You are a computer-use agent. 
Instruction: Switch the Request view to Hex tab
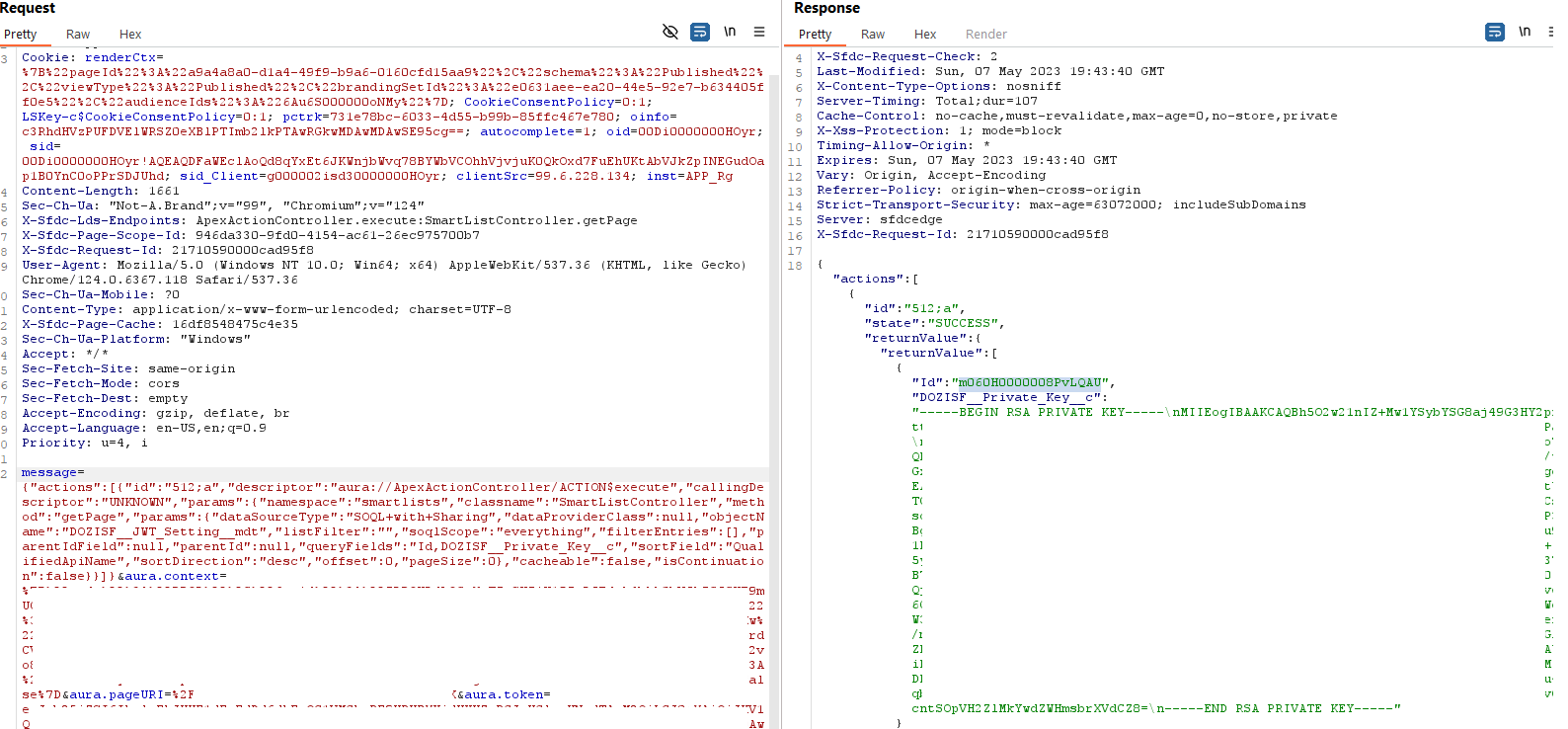pyautogui.click(x=130, y=35)
